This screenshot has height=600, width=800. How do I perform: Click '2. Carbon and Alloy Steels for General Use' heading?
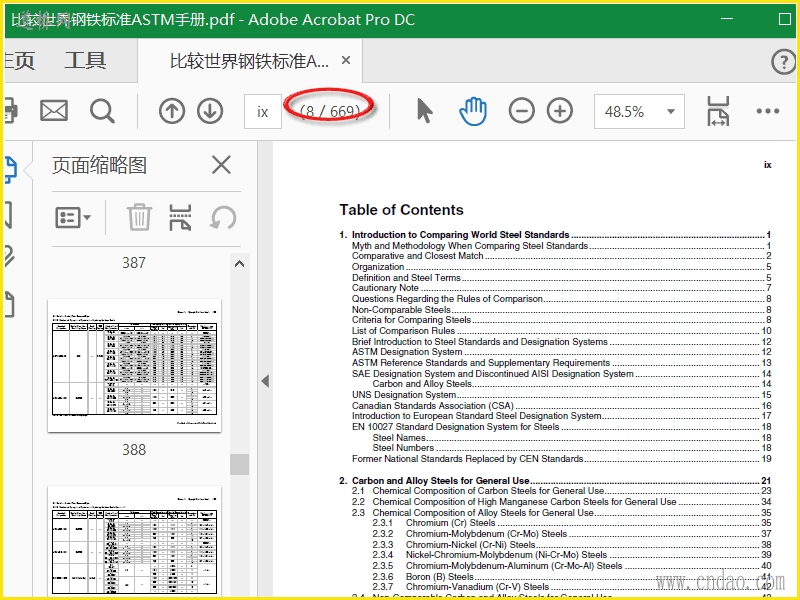555,481
